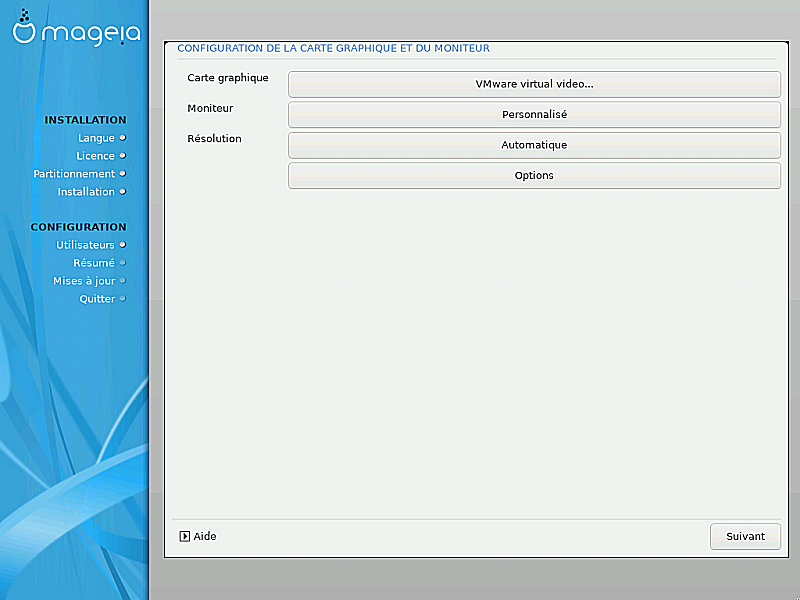Click the dimmed bullet next to Quitter
The width and height of the screenshot is (800, 600).
tap(123, 299)
